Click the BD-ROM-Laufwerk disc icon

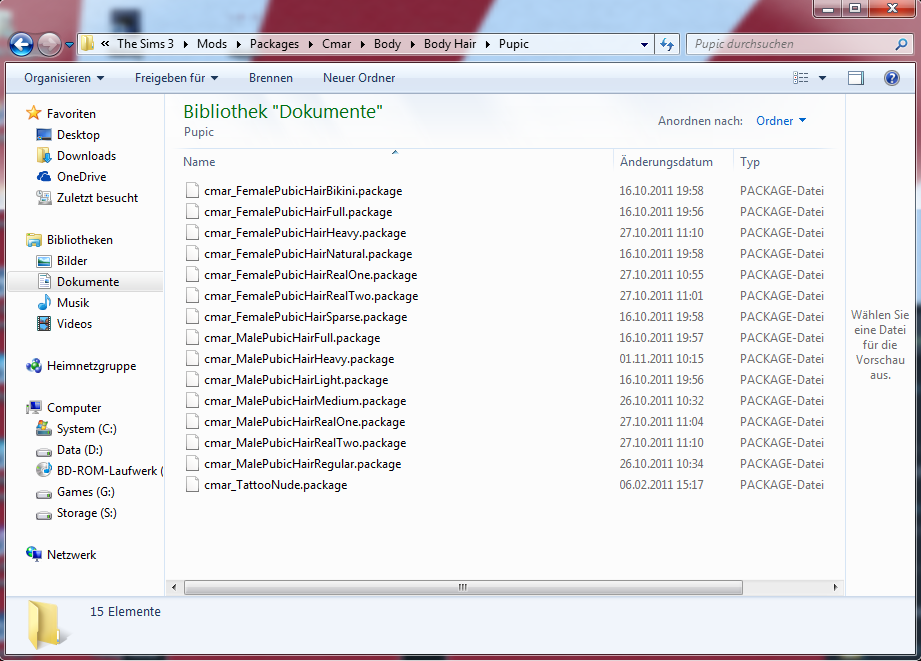click(x=44, y=471)
